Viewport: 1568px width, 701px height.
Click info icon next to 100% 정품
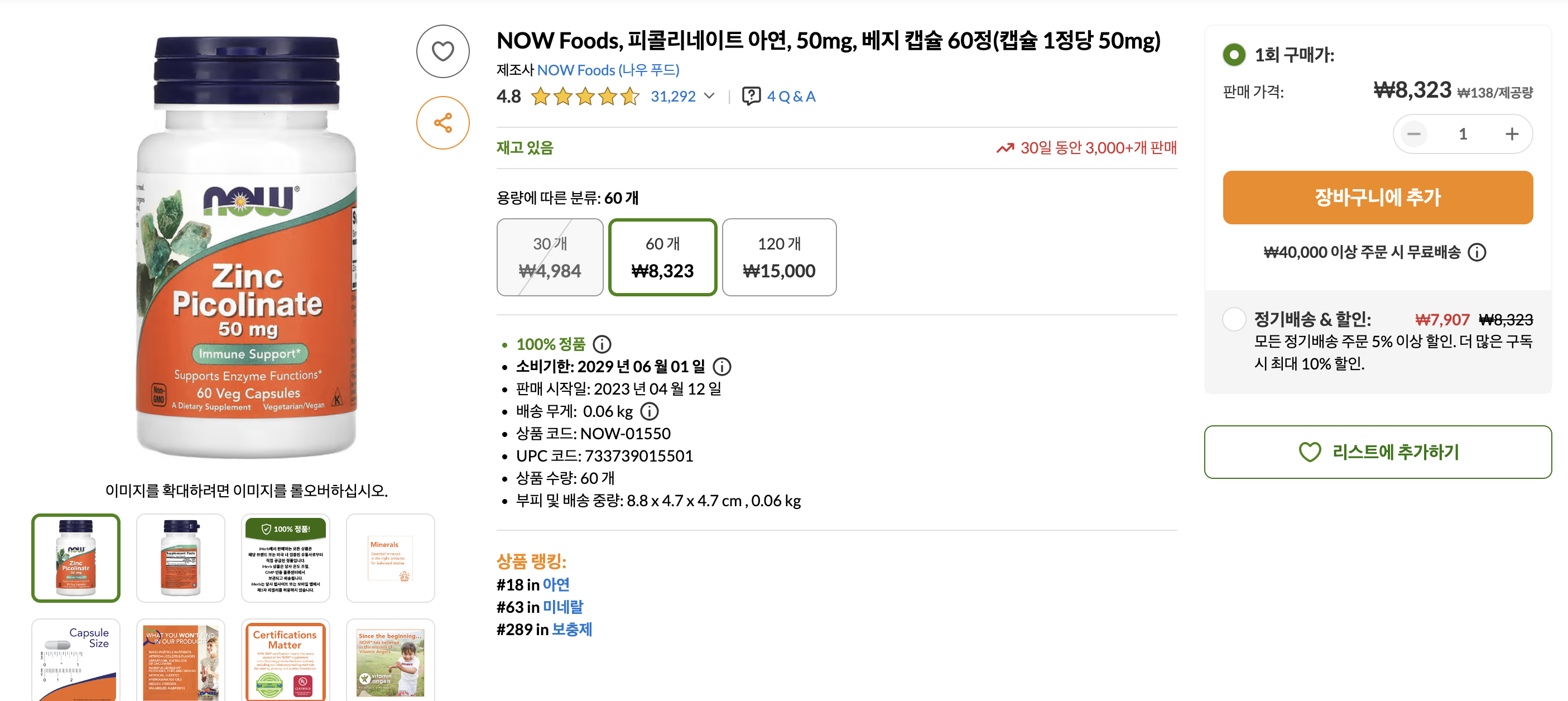pyautogui.click(x=602, y=345)
